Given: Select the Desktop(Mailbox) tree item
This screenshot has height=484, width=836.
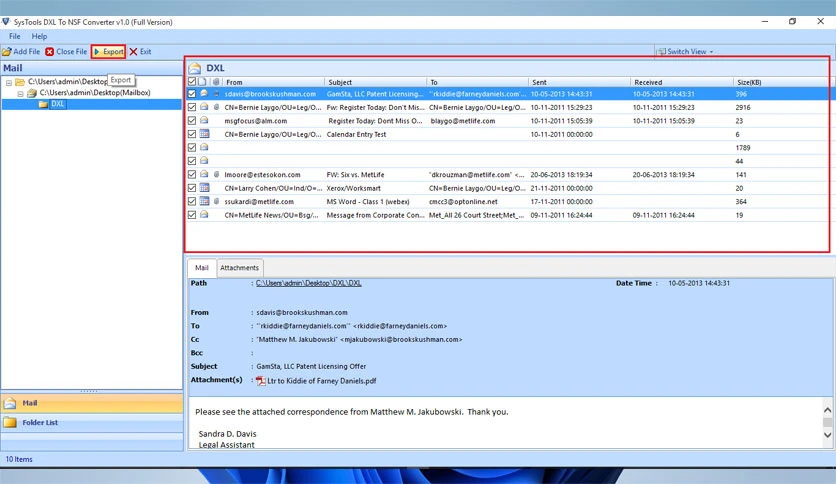Looking at the screenshot, I should pos(95,93).
